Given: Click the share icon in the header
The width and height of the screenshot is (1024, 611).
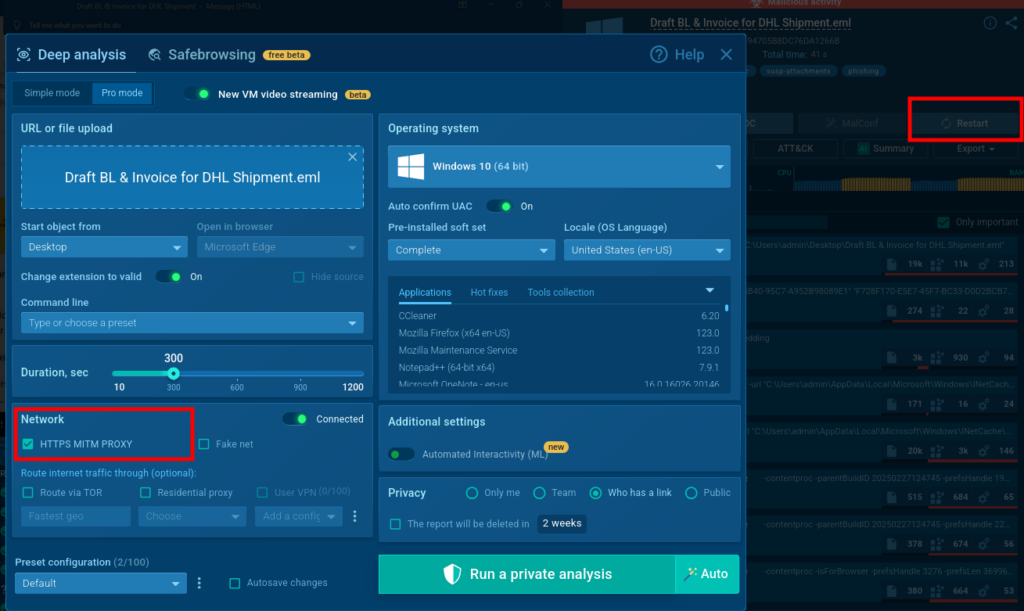Looking at the screenshot, I should click(x=1011, y=23).
